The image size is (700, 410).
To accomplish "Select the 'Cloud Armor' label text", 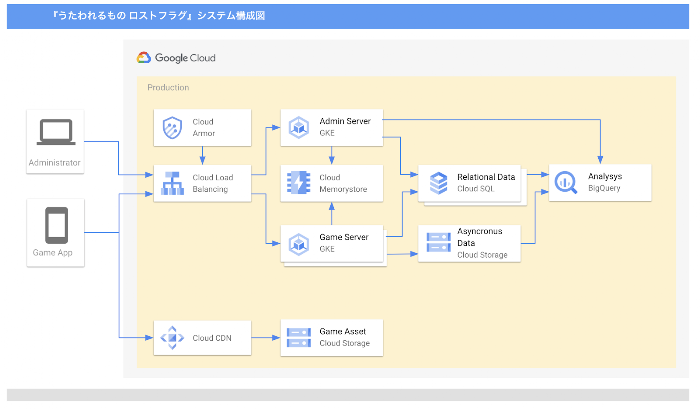I will point(204,127).
